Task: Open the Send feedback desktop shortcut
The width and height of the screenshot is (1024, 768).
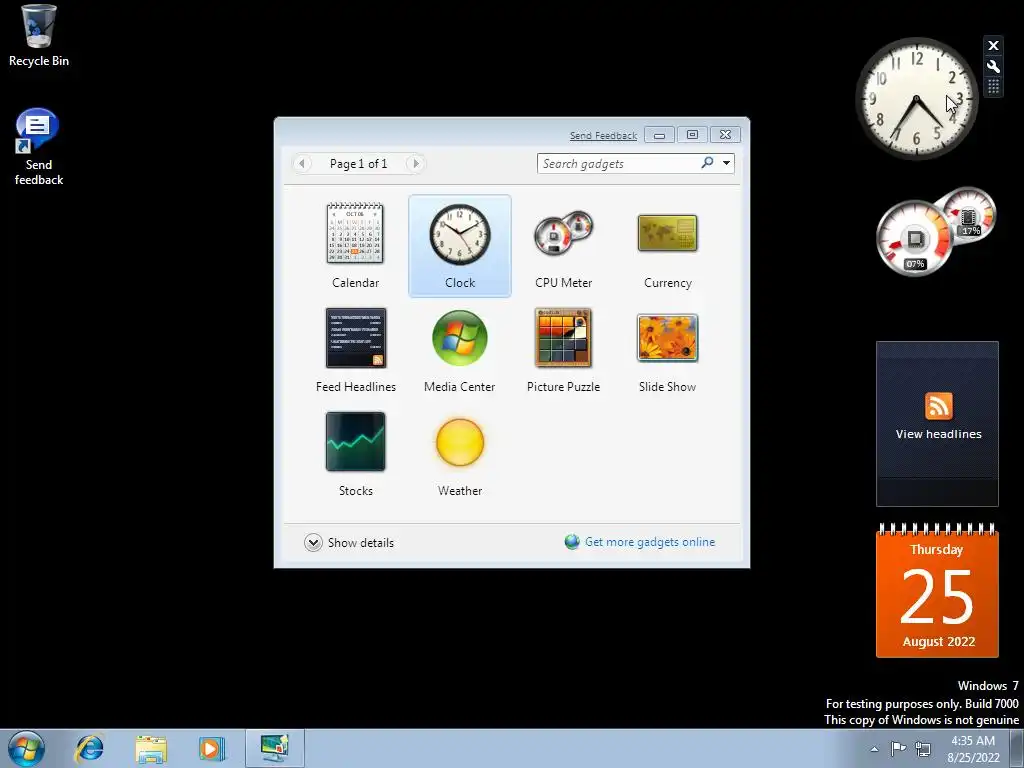Action: coord(39,147)
